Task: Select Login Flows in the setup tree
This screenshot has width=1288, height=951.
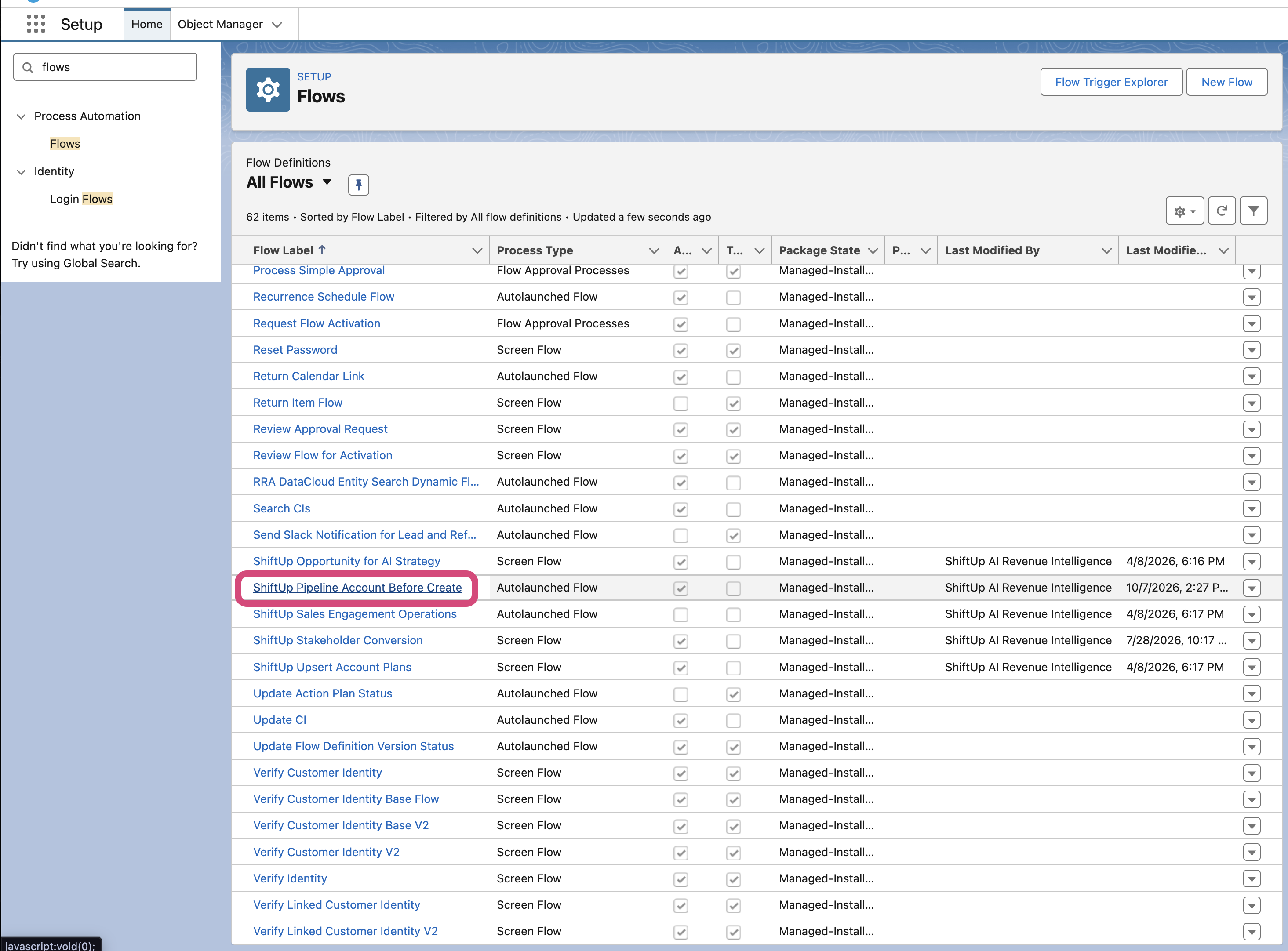Action: point(81,199)
